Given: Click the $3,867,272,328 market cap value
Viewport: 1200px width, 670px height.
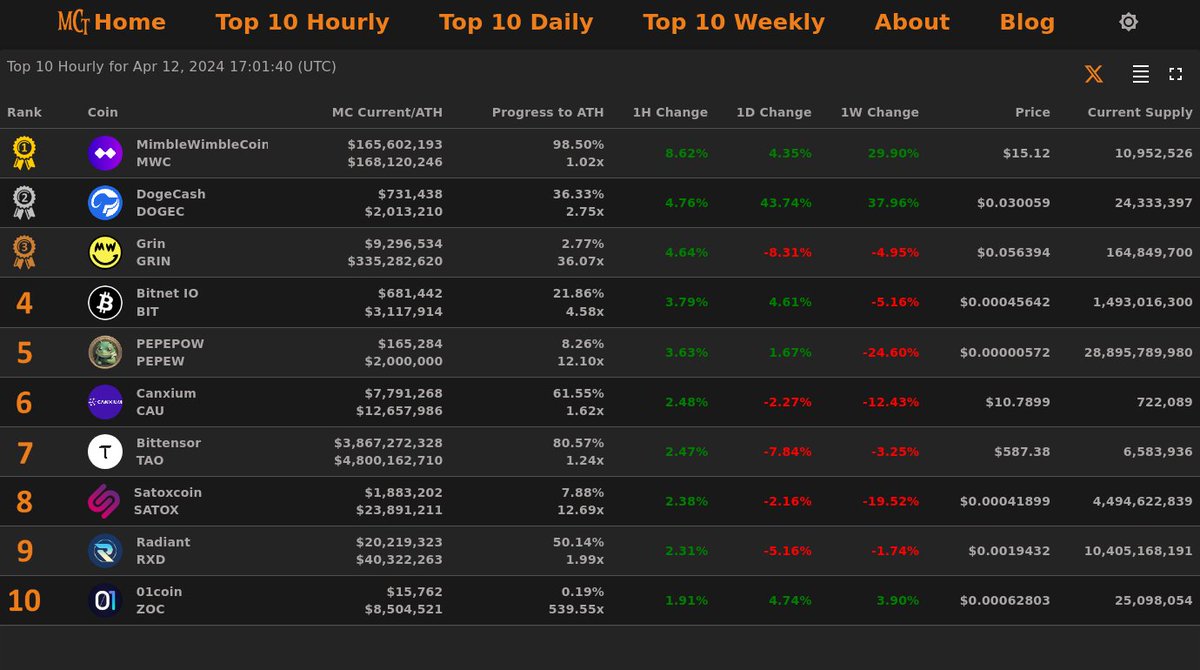Looking at the screenshot, I should coord(388,443).
